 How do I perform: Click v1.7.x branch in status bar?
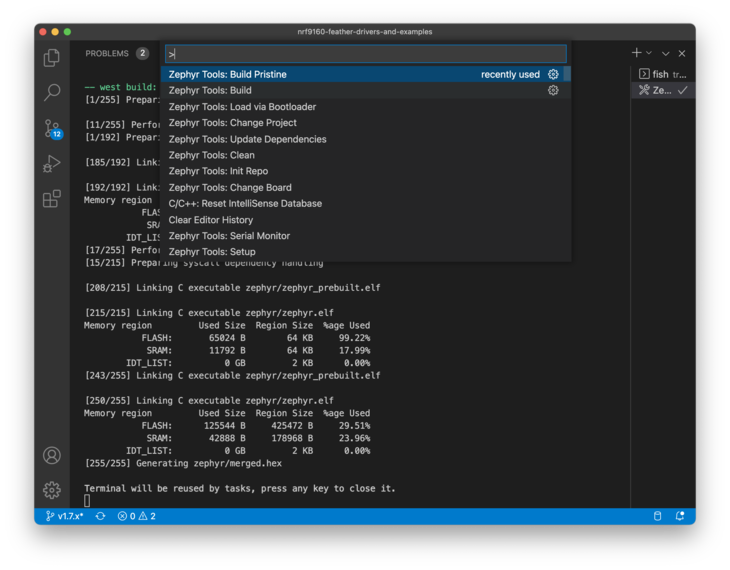coord(64,516)
